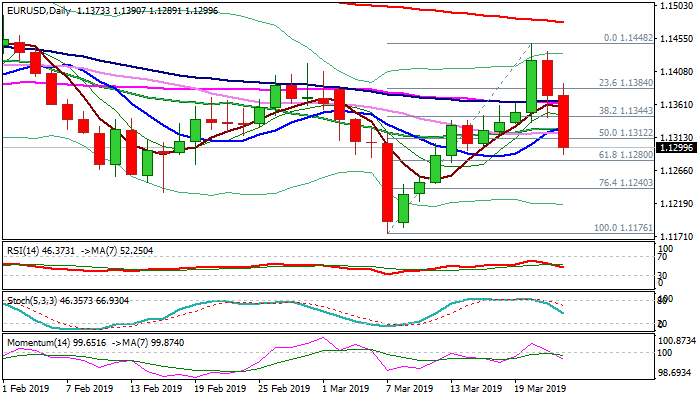This screenshot has width=700, height=400.
Task: Click the 1 Feb 2019 date label
Action: [27, 389]
